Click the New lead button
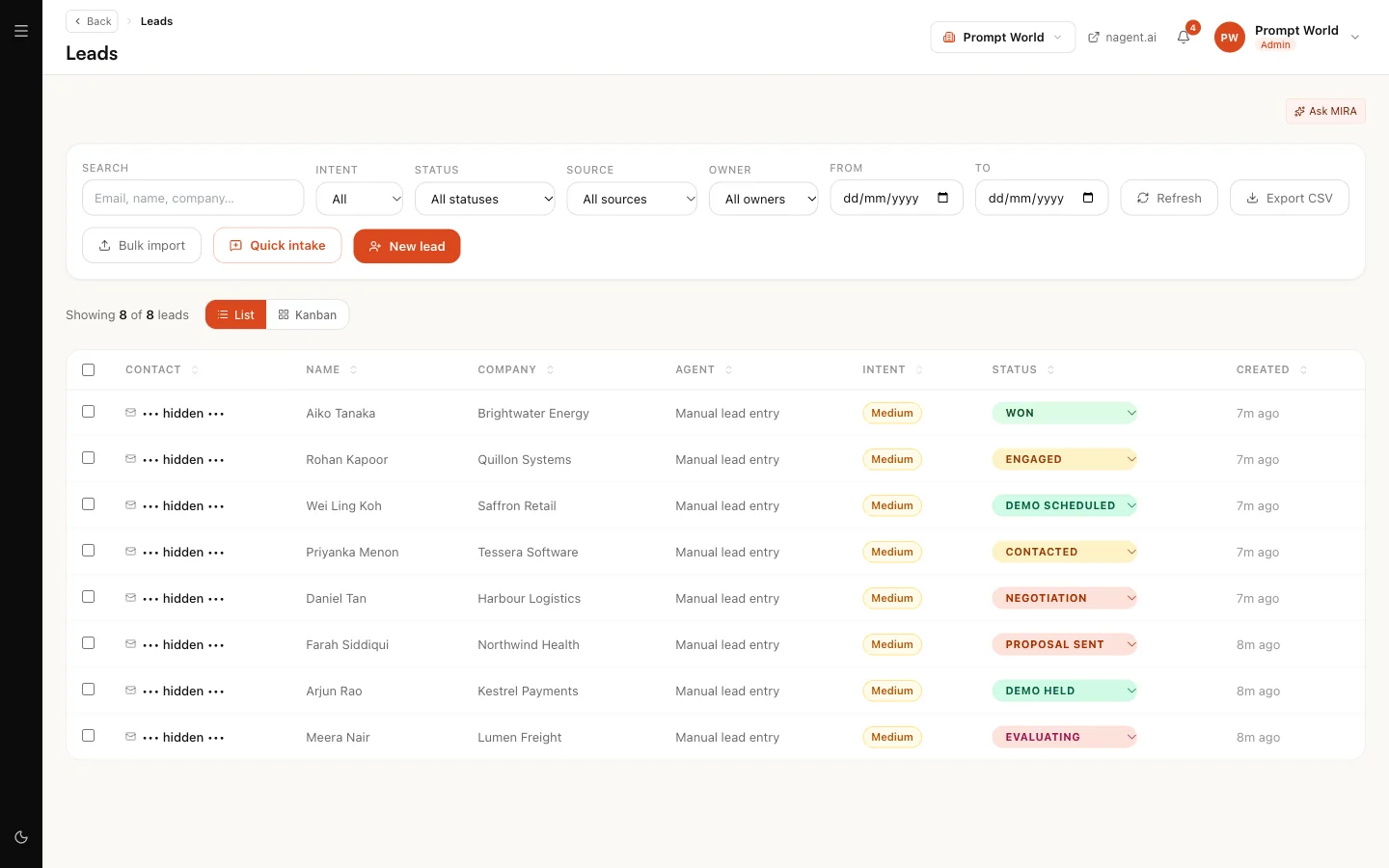This screenshot has width=1389, height=868. [x=407, y=246]
